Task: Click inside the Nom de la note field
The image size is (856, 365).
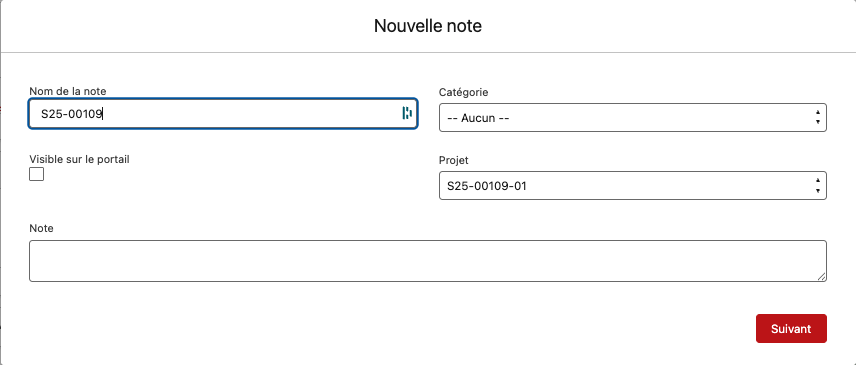Action: [223, 113]
